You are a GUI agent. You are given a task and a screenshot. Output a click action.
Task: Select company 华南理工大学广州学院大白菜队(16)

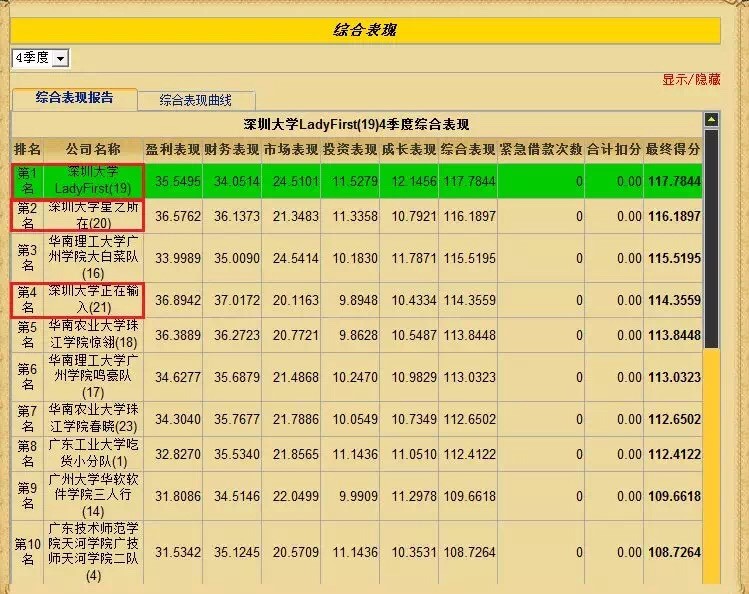click(x=93, y=258)
